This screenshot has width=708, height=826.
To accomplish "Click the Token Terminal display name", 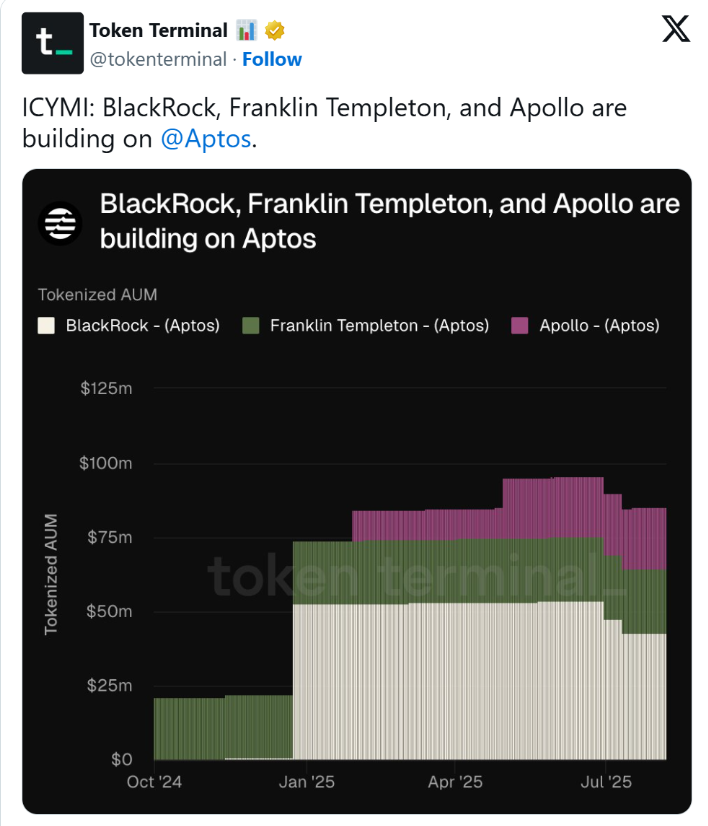I will (159, 31).
